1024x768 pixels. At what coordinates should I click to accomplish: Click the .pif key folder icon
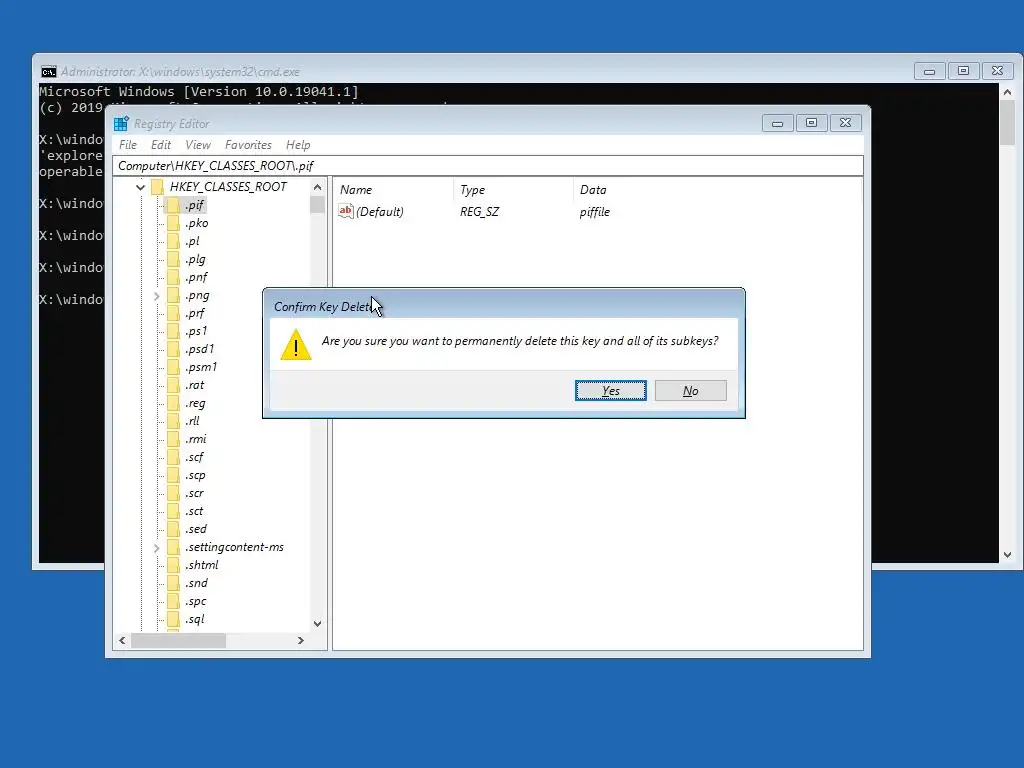pyautogui.click(x=173, y=205)
